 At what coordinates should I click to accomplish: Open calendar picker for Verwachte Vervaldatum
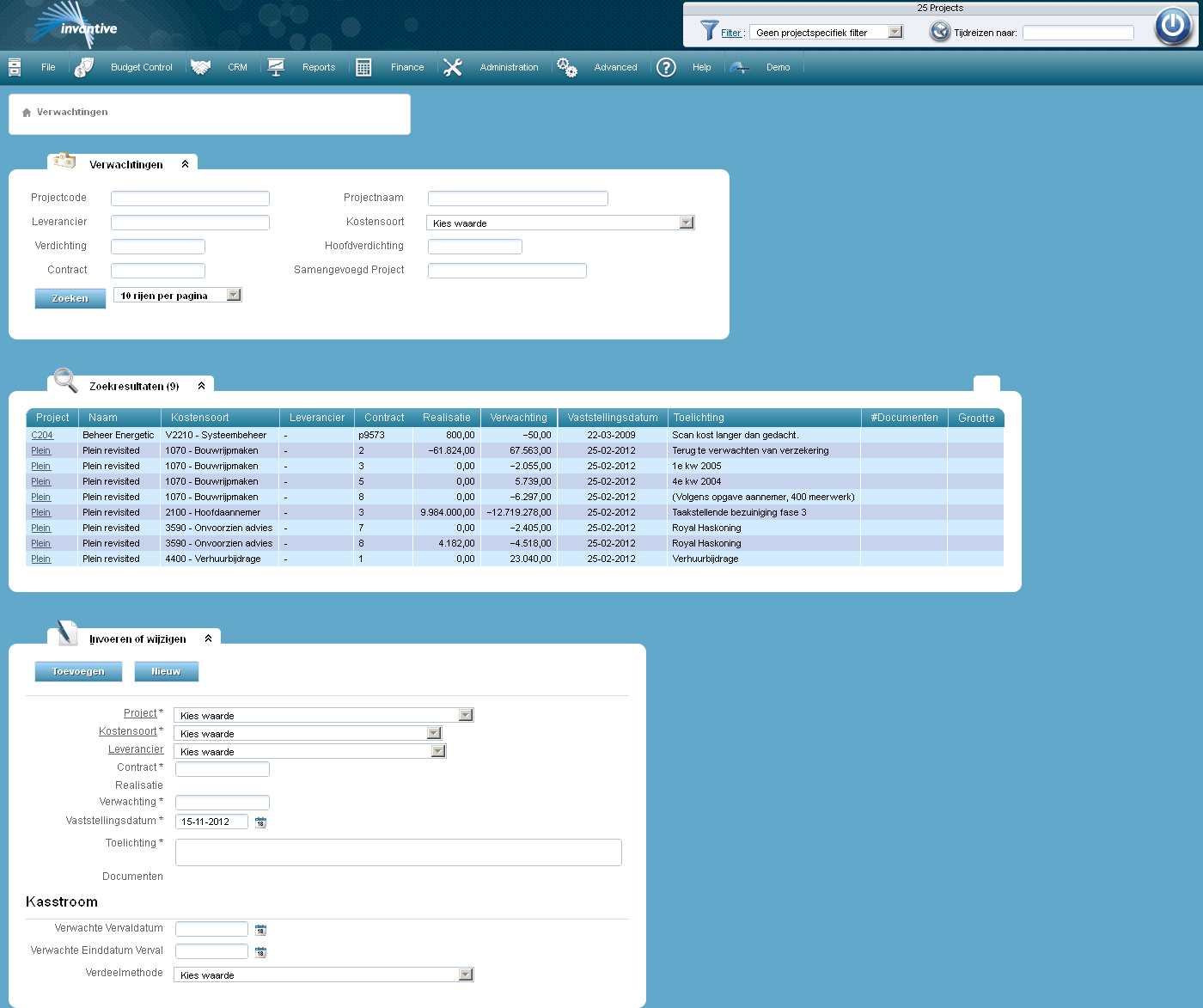coord(261,930)
